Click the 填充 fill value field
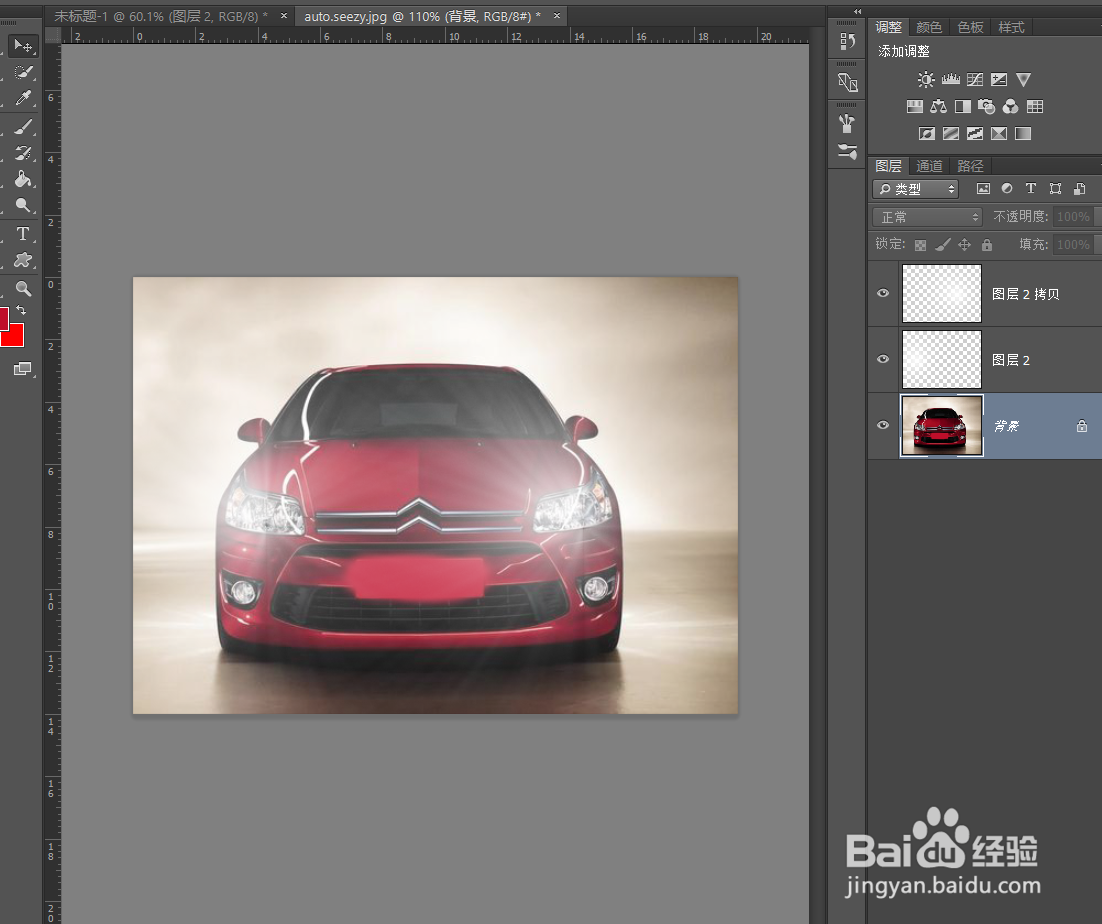The height and width of the screenshot is (924, 1102). [x=1075, y=245]
